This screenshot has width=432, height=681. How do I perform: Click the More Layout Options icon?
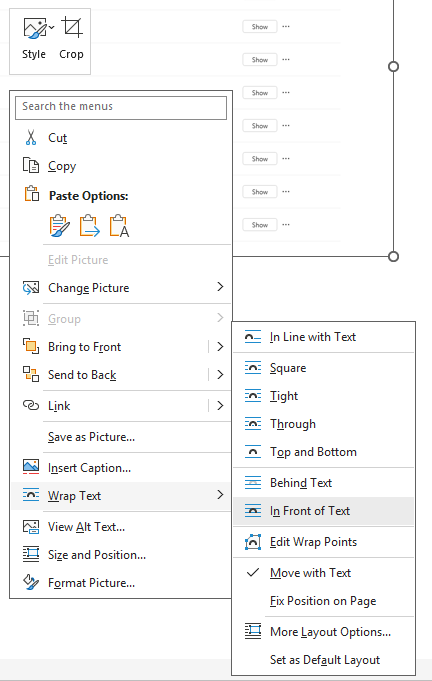(x=253, y=631)
